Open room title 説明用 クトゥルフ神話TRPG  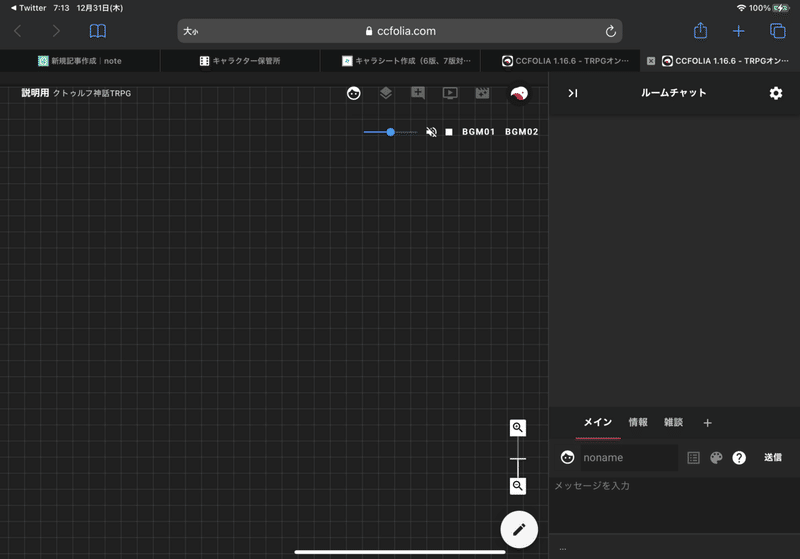pos(76,93)
